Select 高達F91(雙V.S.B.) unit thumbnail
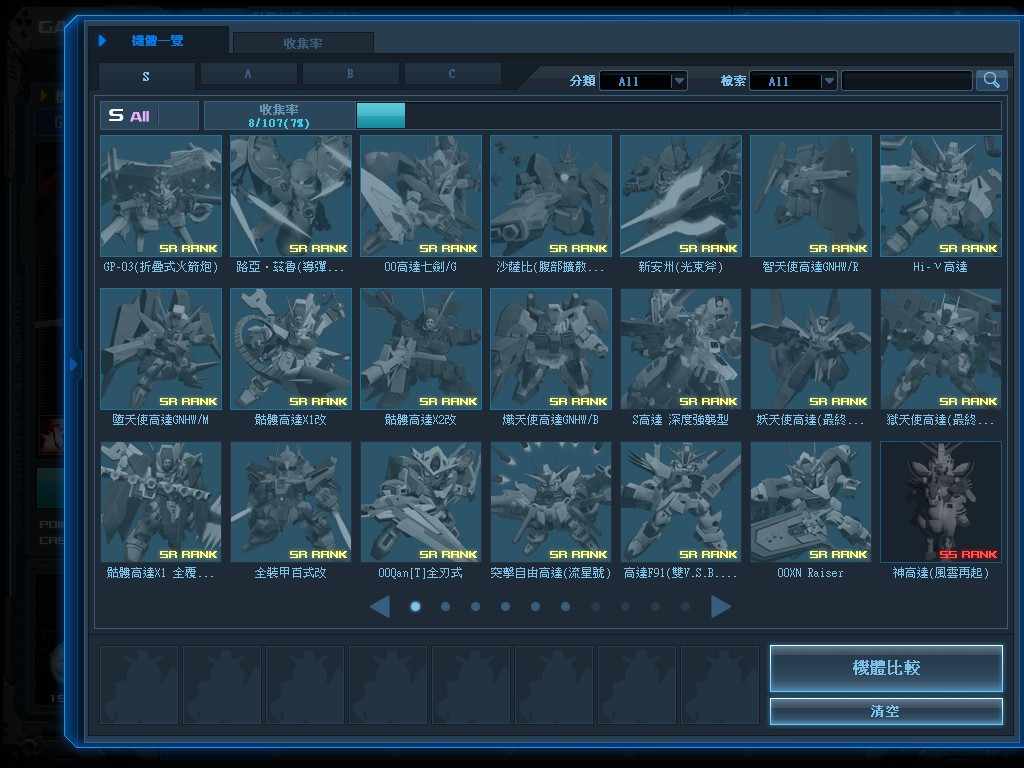 pyautogui.click(x=680, y=502)
